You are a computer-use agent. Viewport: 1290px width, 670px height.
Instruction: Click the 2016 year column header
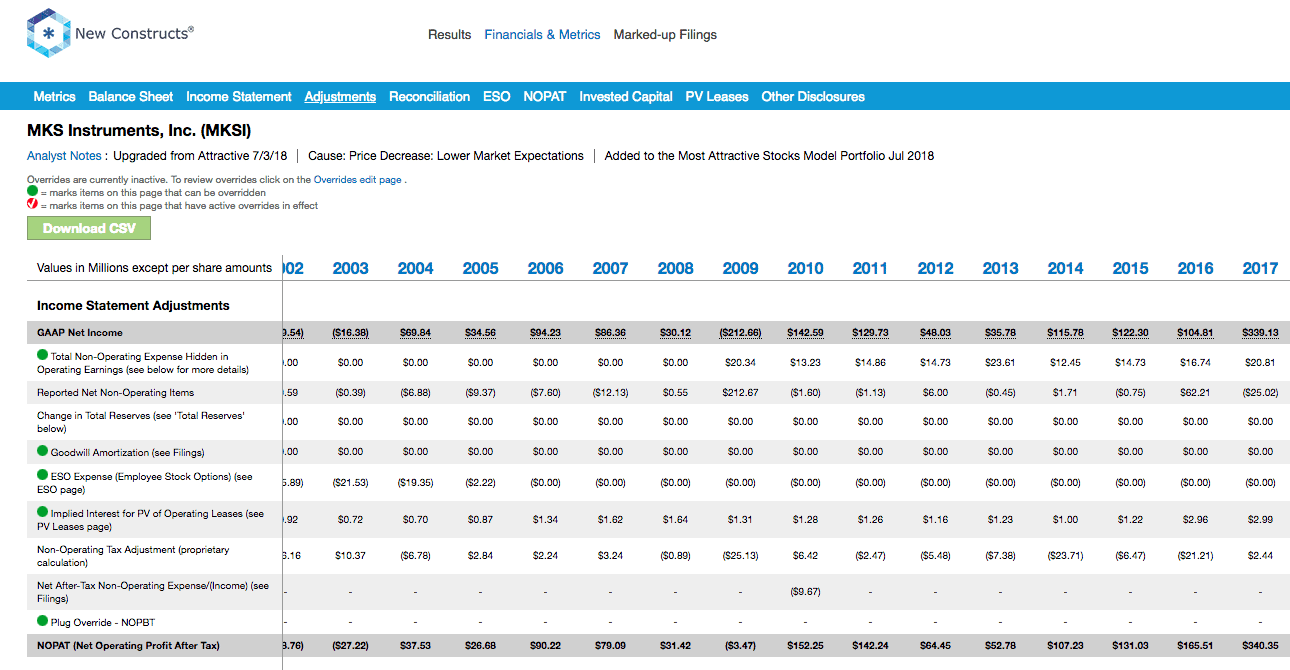pyautogui.click(x=1195, y=268)
